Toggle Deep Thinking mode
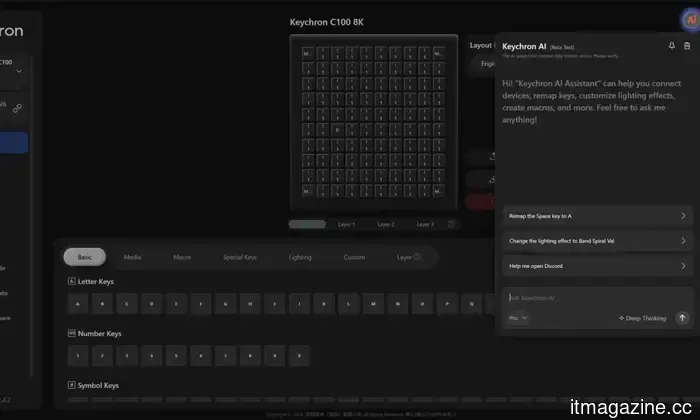Viewport: 700px width, 420px height. (642, 318)
